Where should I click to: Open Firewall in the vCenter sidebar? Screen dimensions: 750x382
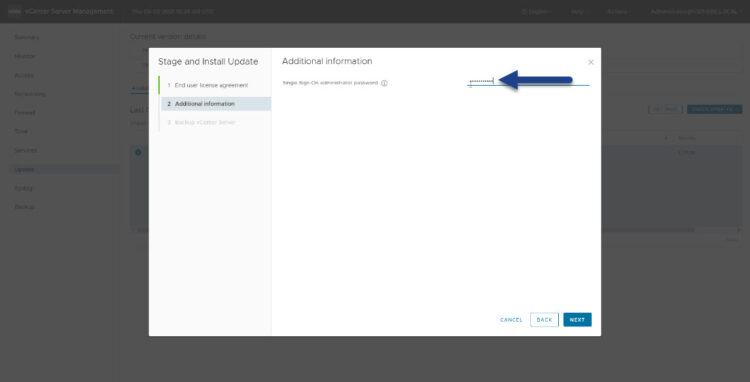[25, 113]
